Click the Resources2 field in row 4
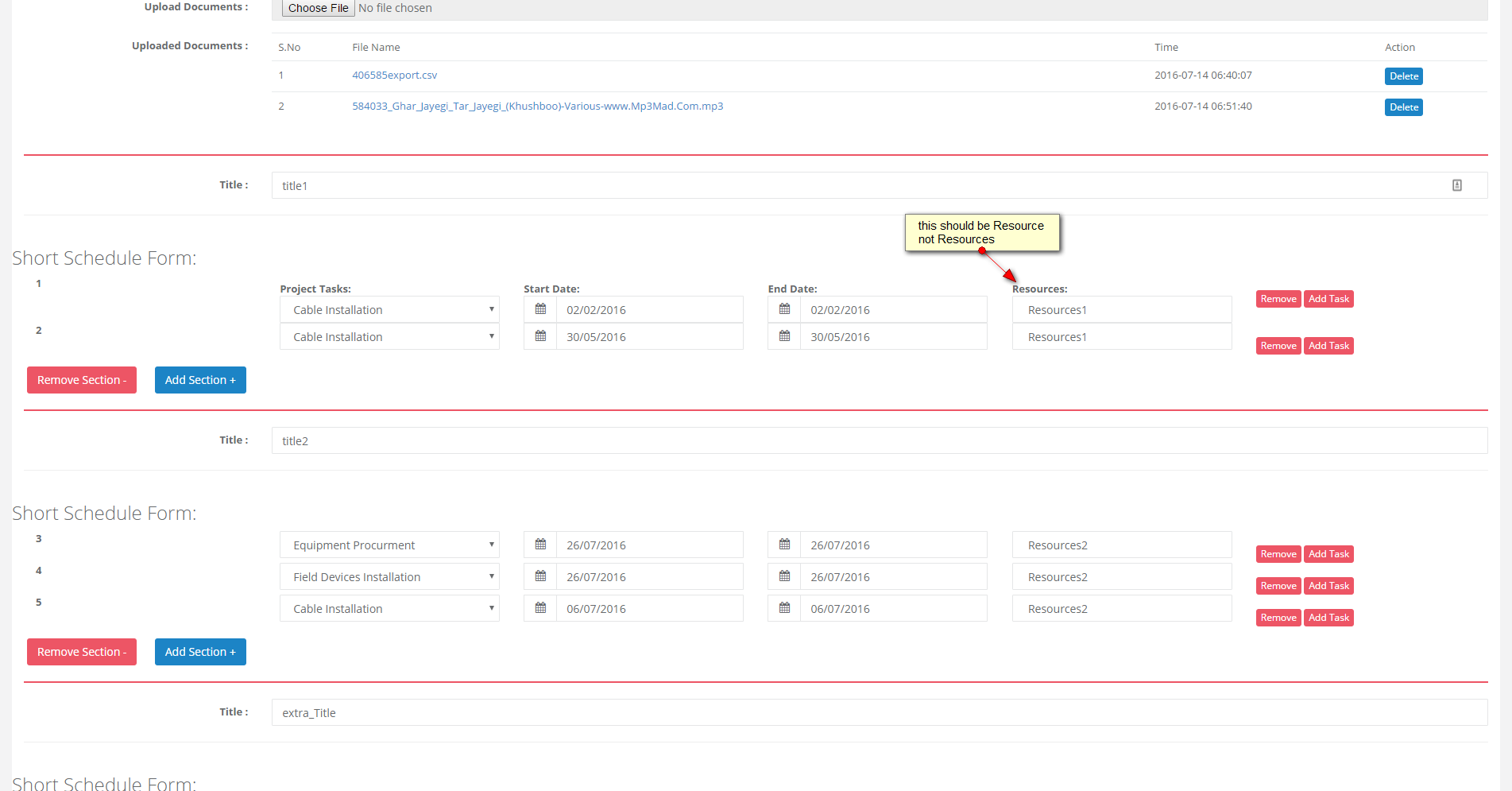Viewport: 1512px width, 791px height. tap(1121, 576)
